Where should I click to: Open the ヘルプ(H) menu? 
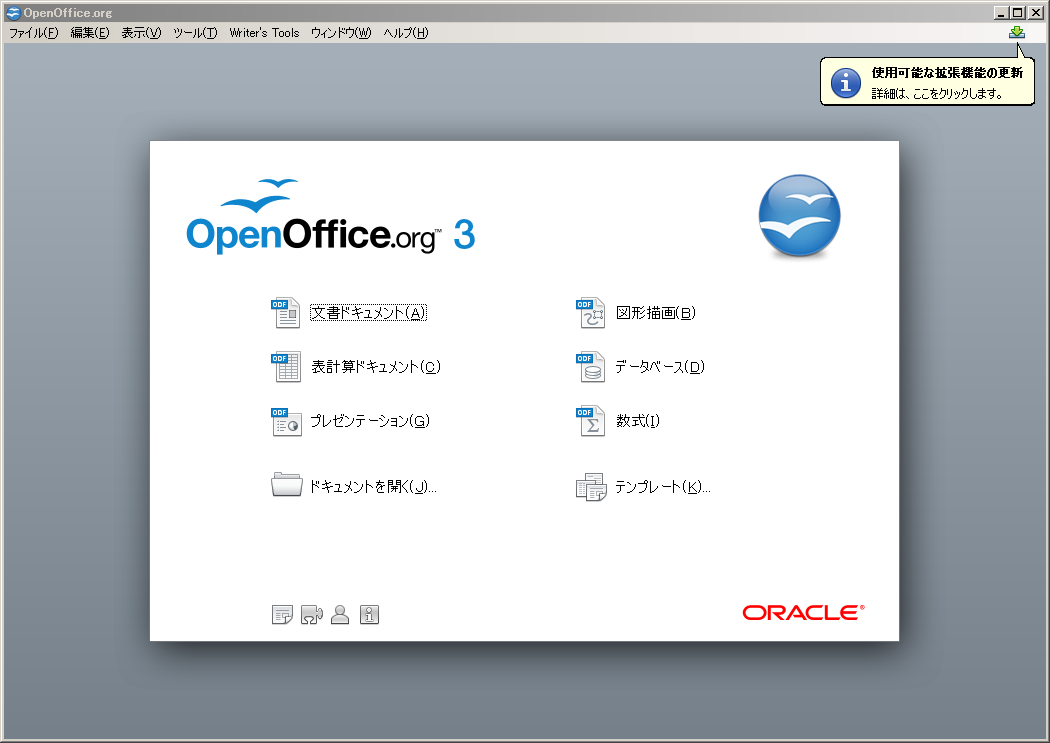(406, 33)
